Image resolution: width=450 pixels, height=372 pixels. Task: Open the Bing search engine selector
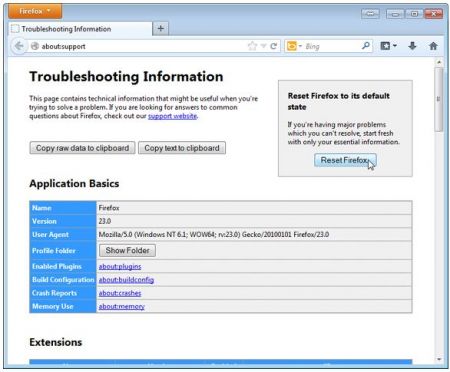click(x=294, y=46)
